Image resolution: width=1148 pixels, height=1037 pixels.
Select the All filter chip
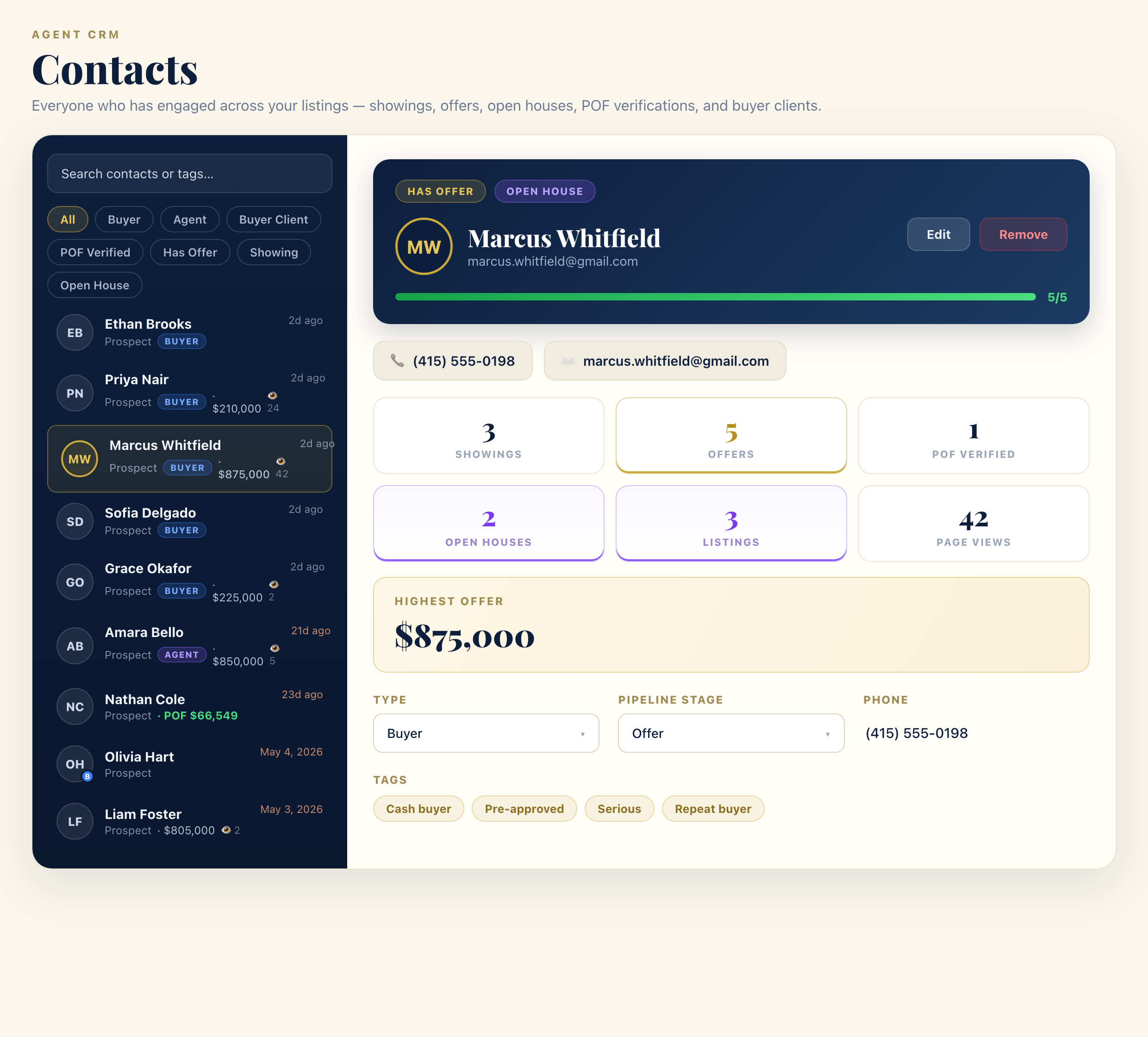[x=68, y=219]
